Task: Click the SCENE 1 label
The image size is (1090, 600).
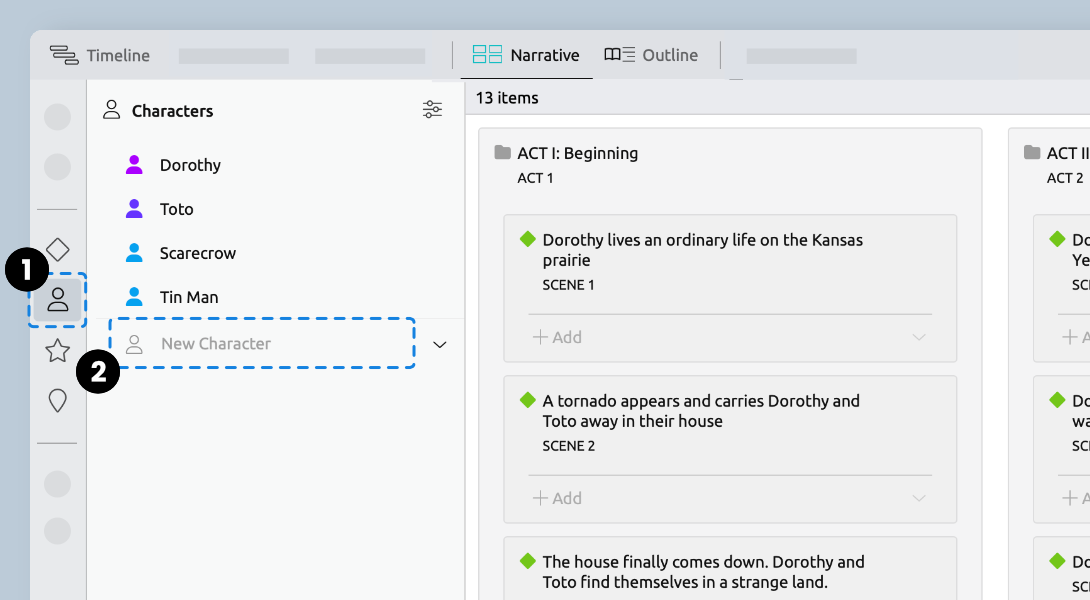Action: point(568,285)
